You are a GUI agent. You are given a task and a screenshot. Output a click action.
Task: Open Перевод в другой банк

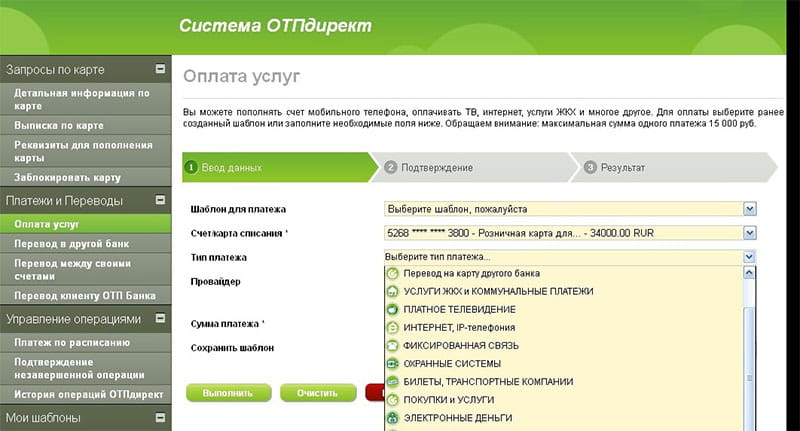click(x=86, y=244)
